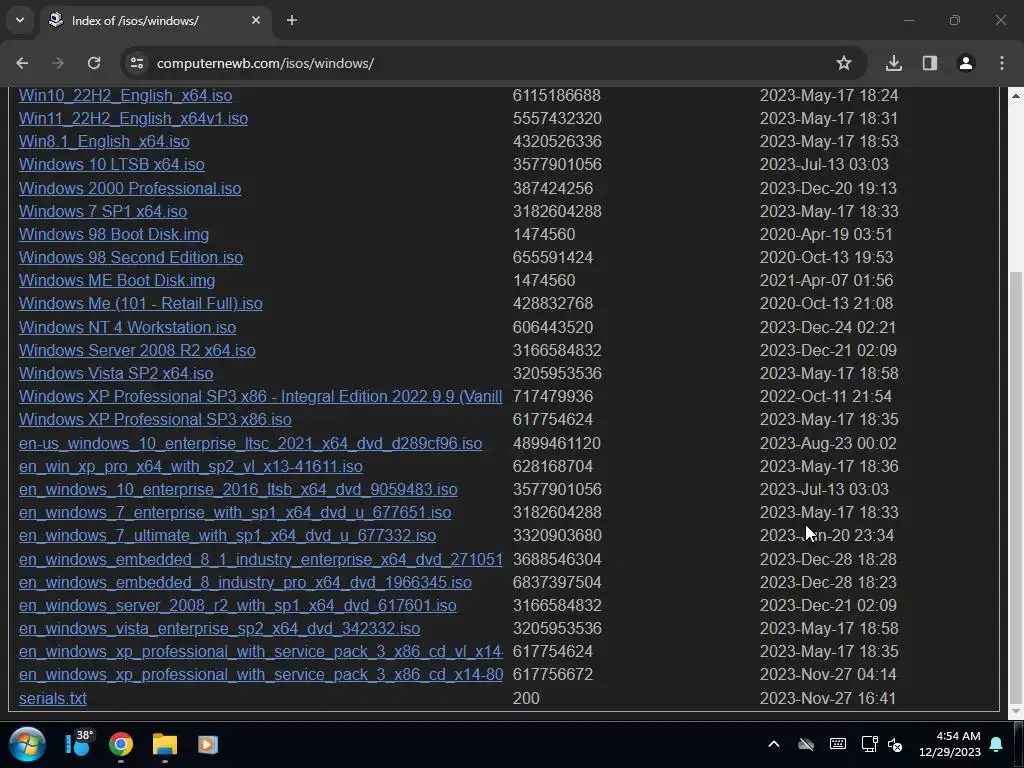
Task: Click the Show desktop strip on taskbar
Action: (1020, 744)
